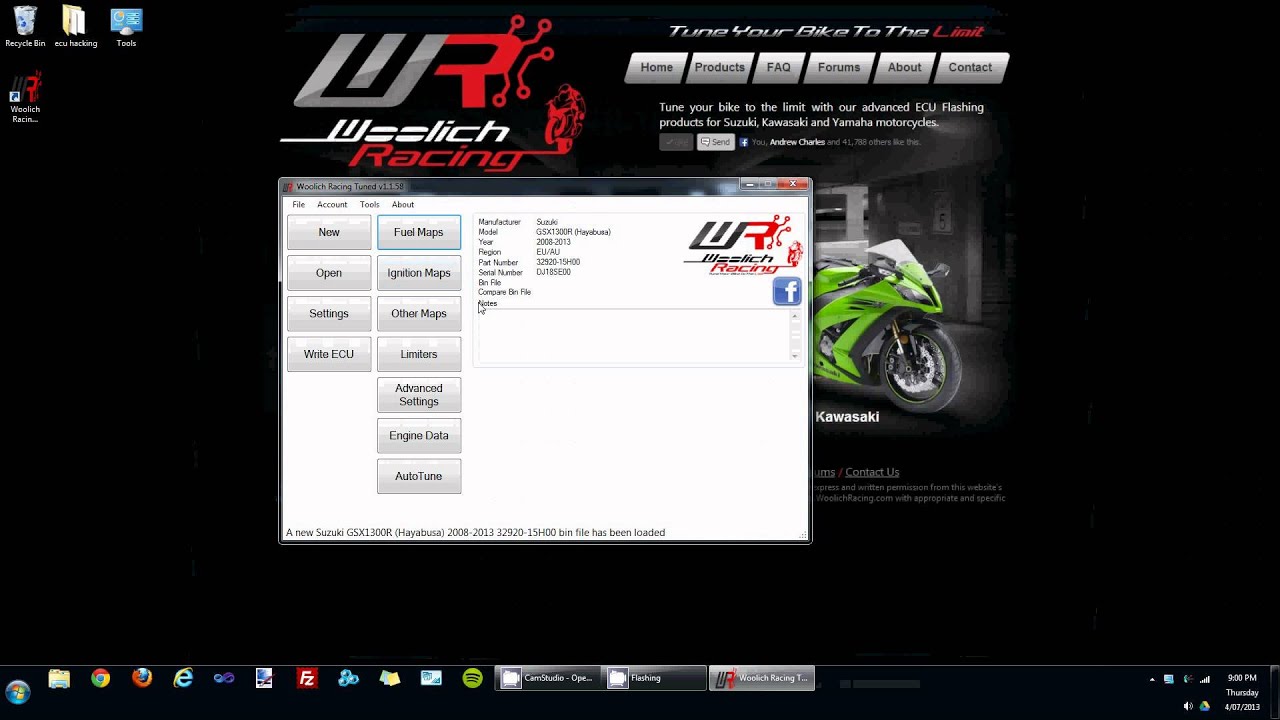Open the Tools desktop shortcut
The height and width of the screenshot is (720, 1280).
(x=126, y=27)
